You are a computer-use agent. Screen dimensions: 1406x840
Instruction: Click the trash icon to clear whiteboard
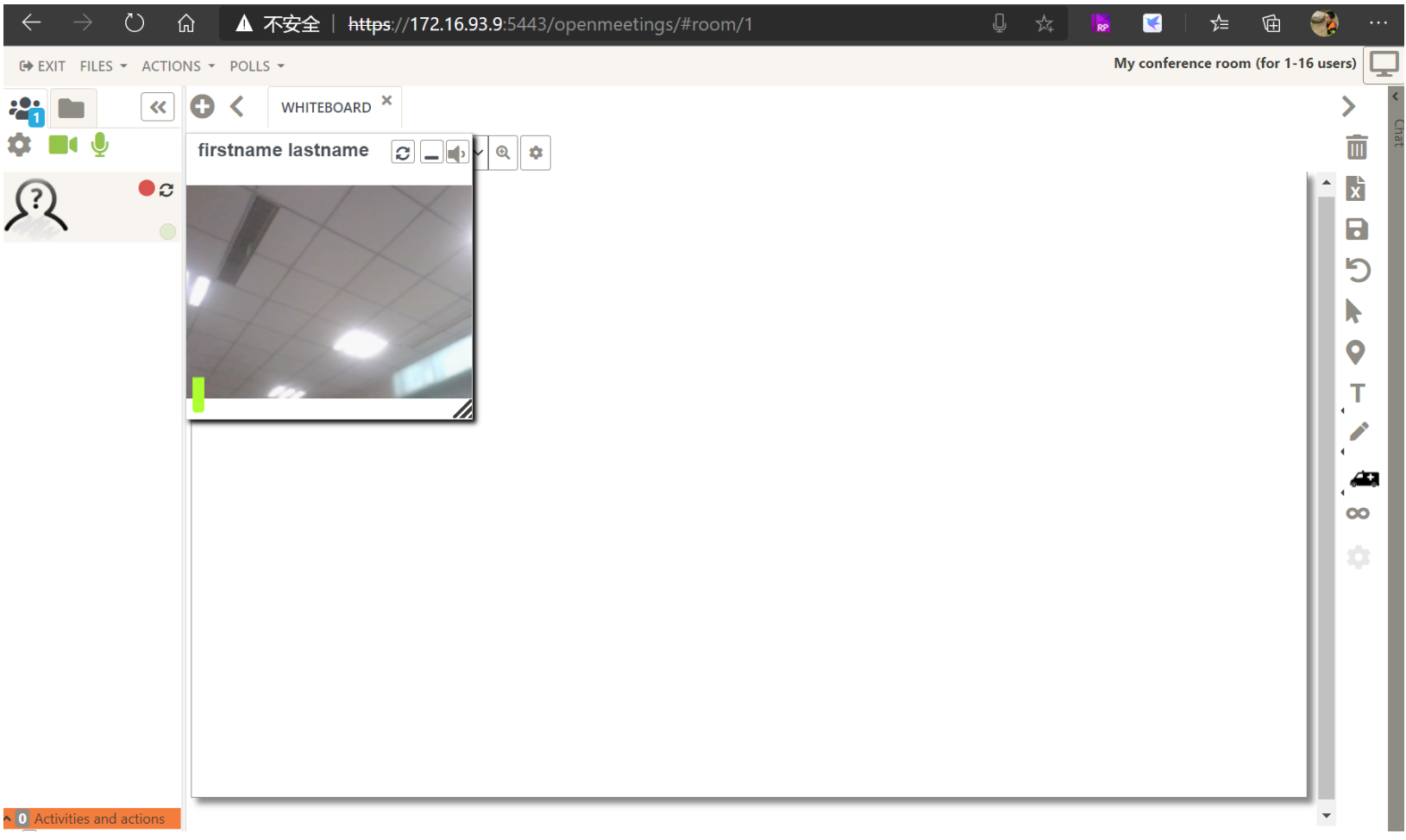click(1357, 147)
